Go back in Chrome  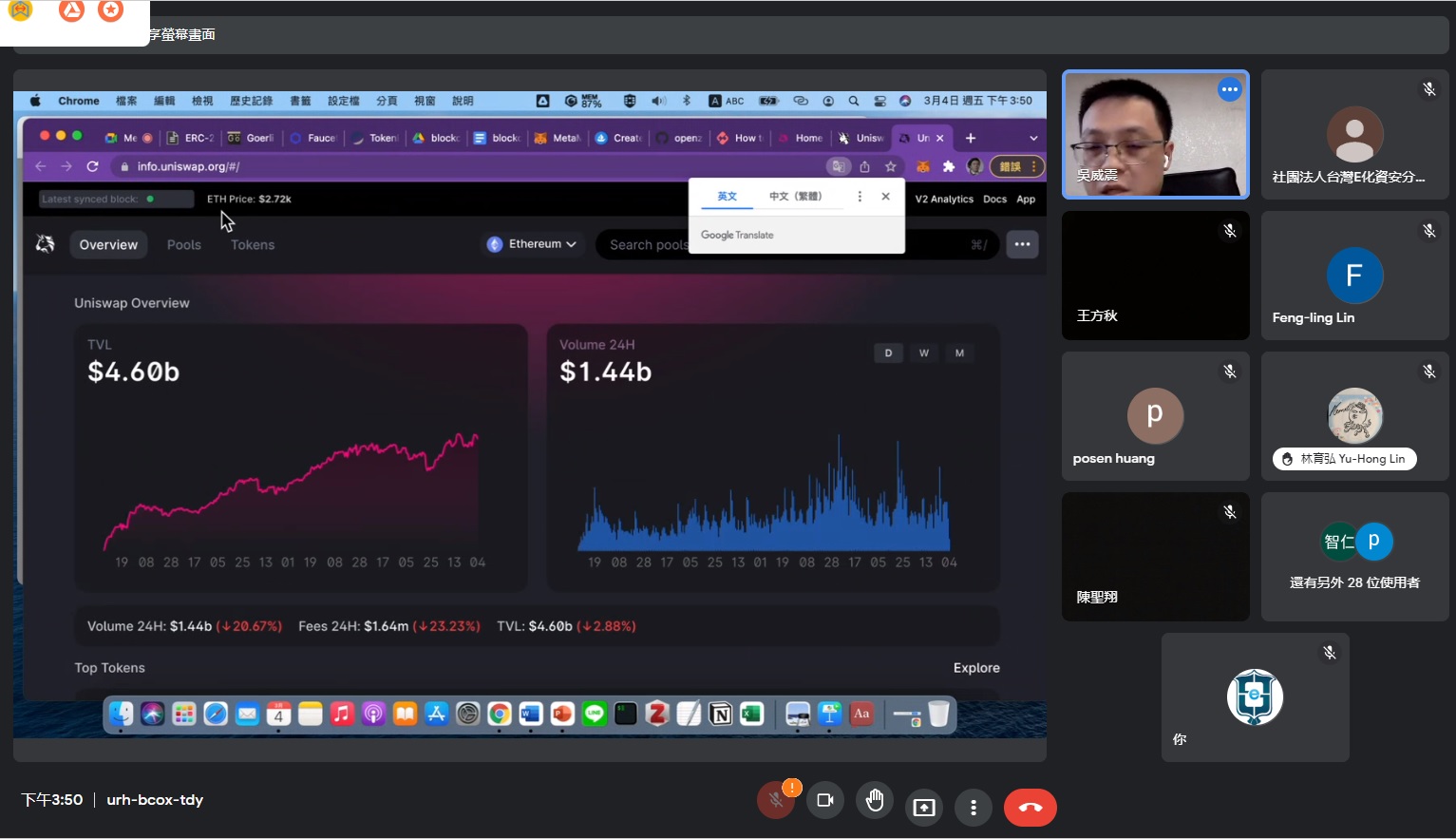coord(40,166)
